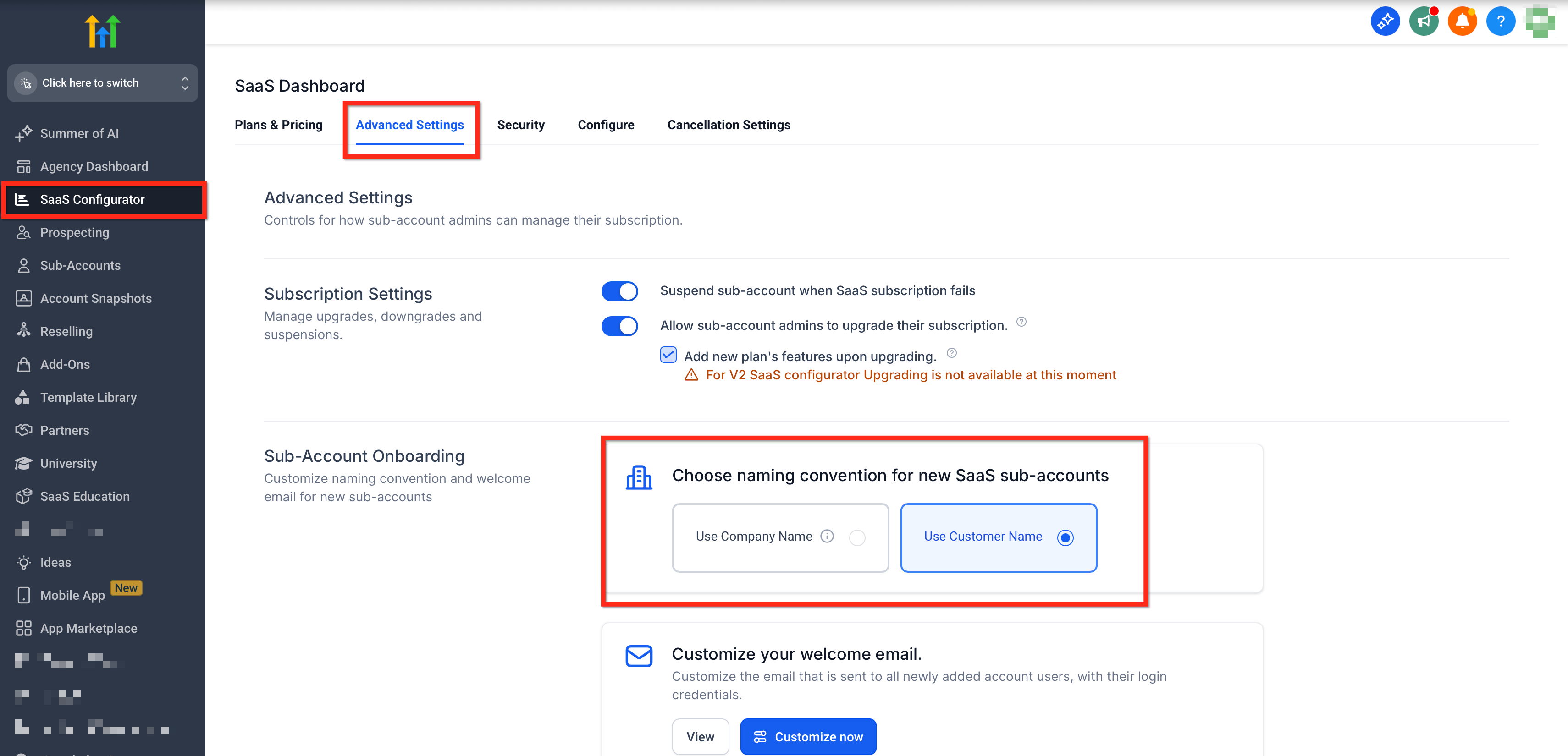Click the help question mark icon
The width and height of the screenshot is (1568, 756).
click(1500, 22)
